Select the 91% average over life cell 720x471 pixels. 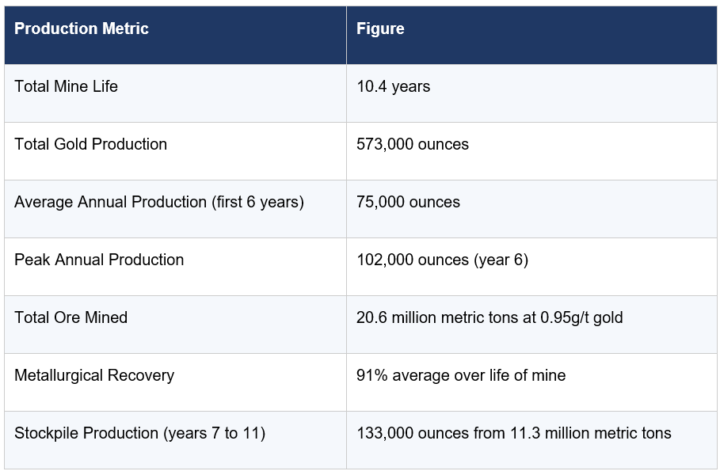coord(532,382)
